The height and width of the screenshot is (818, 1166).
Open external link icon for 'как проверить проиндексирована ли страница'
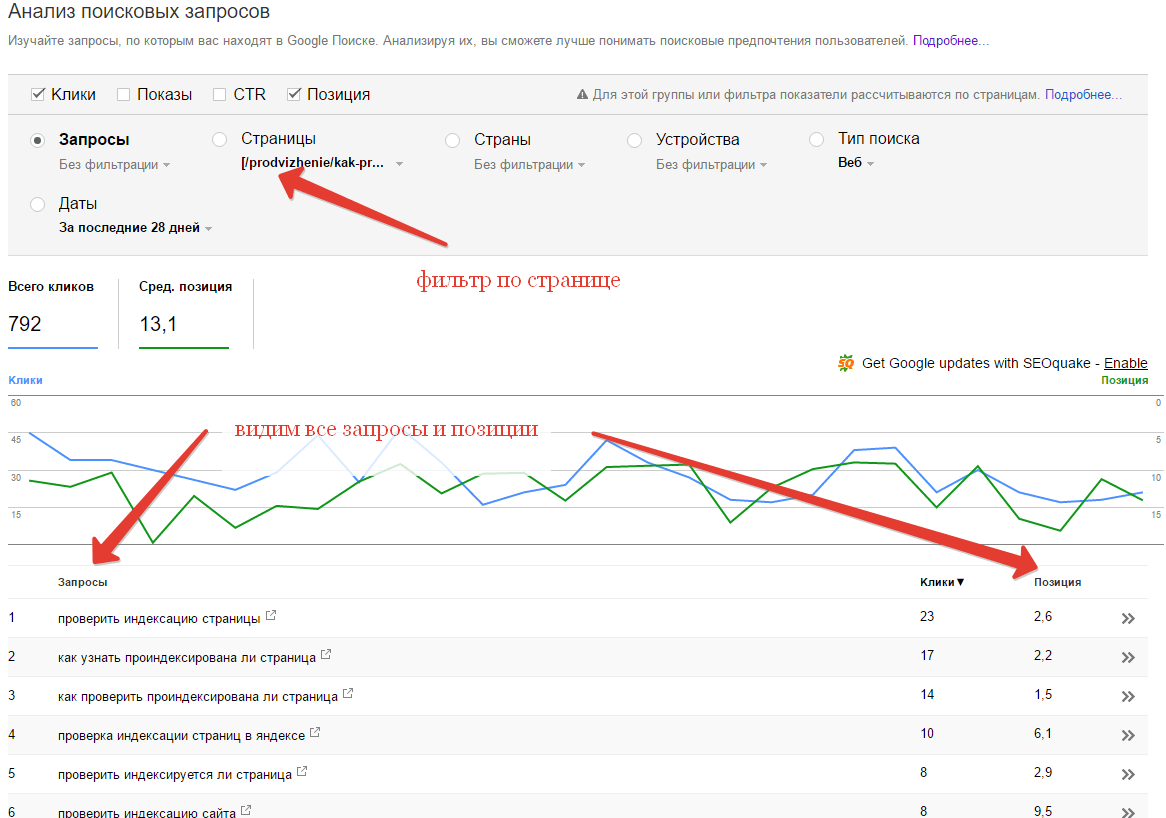(x=348, y=694)
